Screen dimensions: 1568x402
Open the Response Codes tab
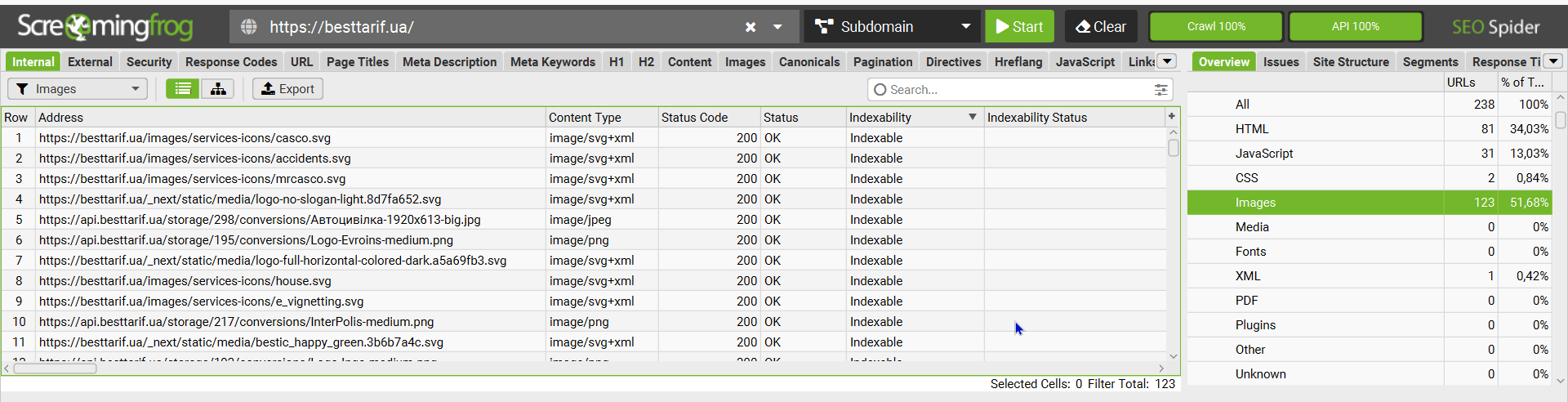pos(231,62)
